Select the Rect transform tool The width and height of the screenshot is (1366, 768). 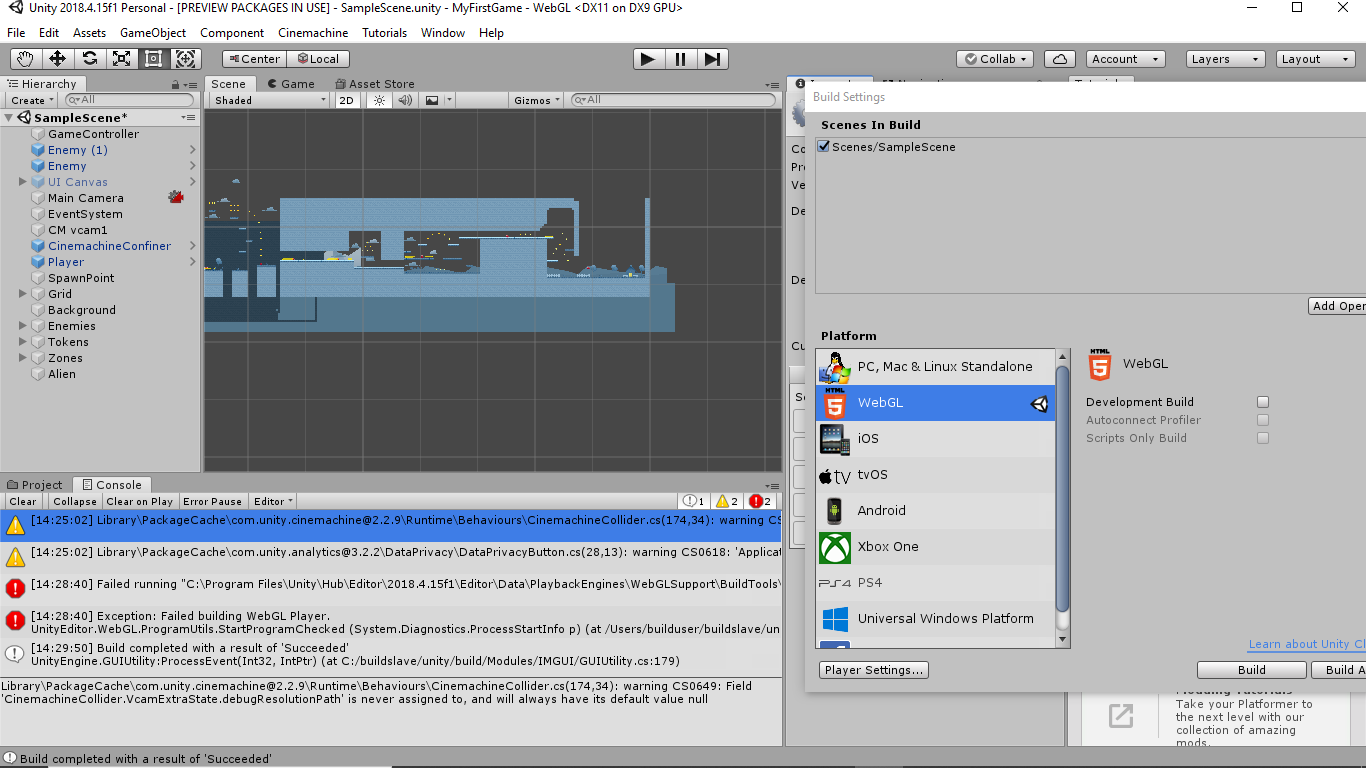coord(154,59)
